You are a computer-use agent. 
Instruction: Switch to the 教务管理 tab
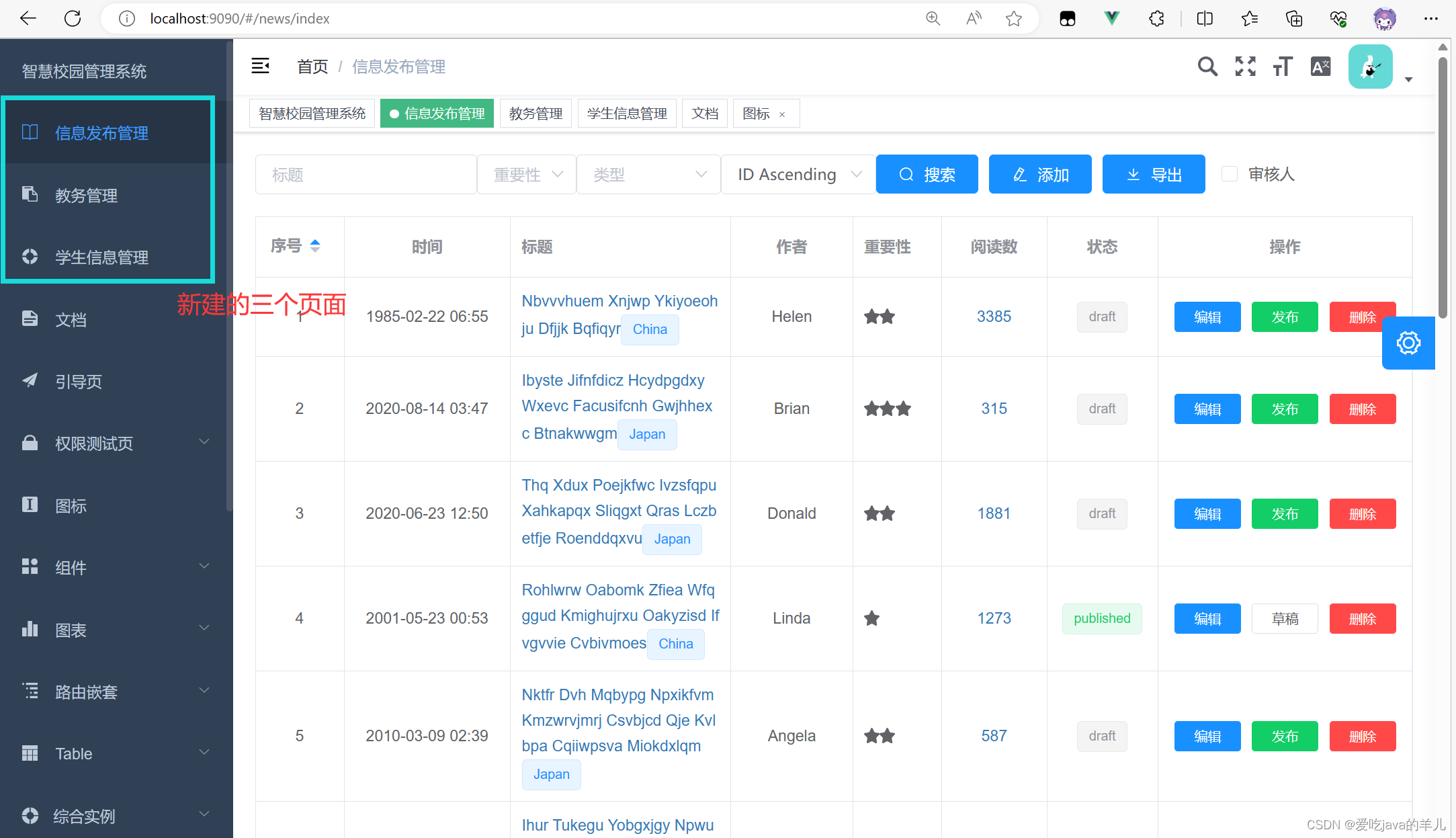536,113
